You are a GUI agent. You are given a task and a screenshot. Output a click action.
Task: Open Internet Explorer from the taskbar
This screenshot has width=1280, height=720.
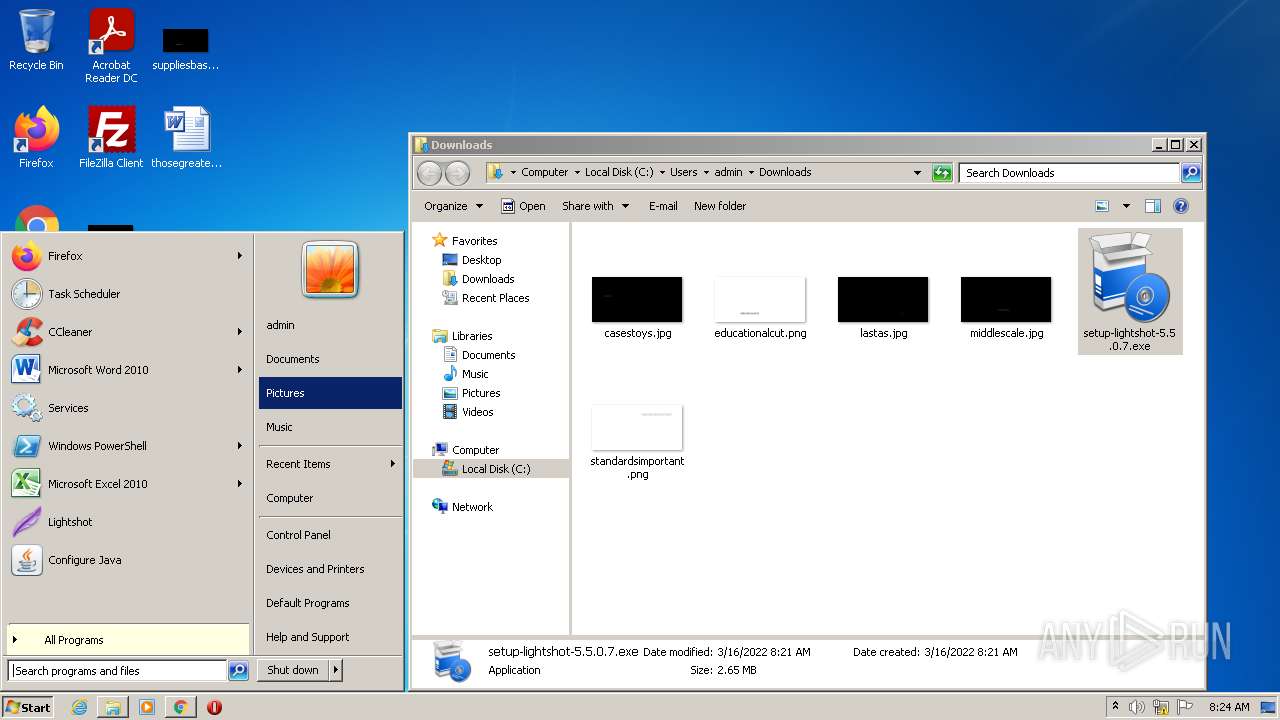coord(79,707)
